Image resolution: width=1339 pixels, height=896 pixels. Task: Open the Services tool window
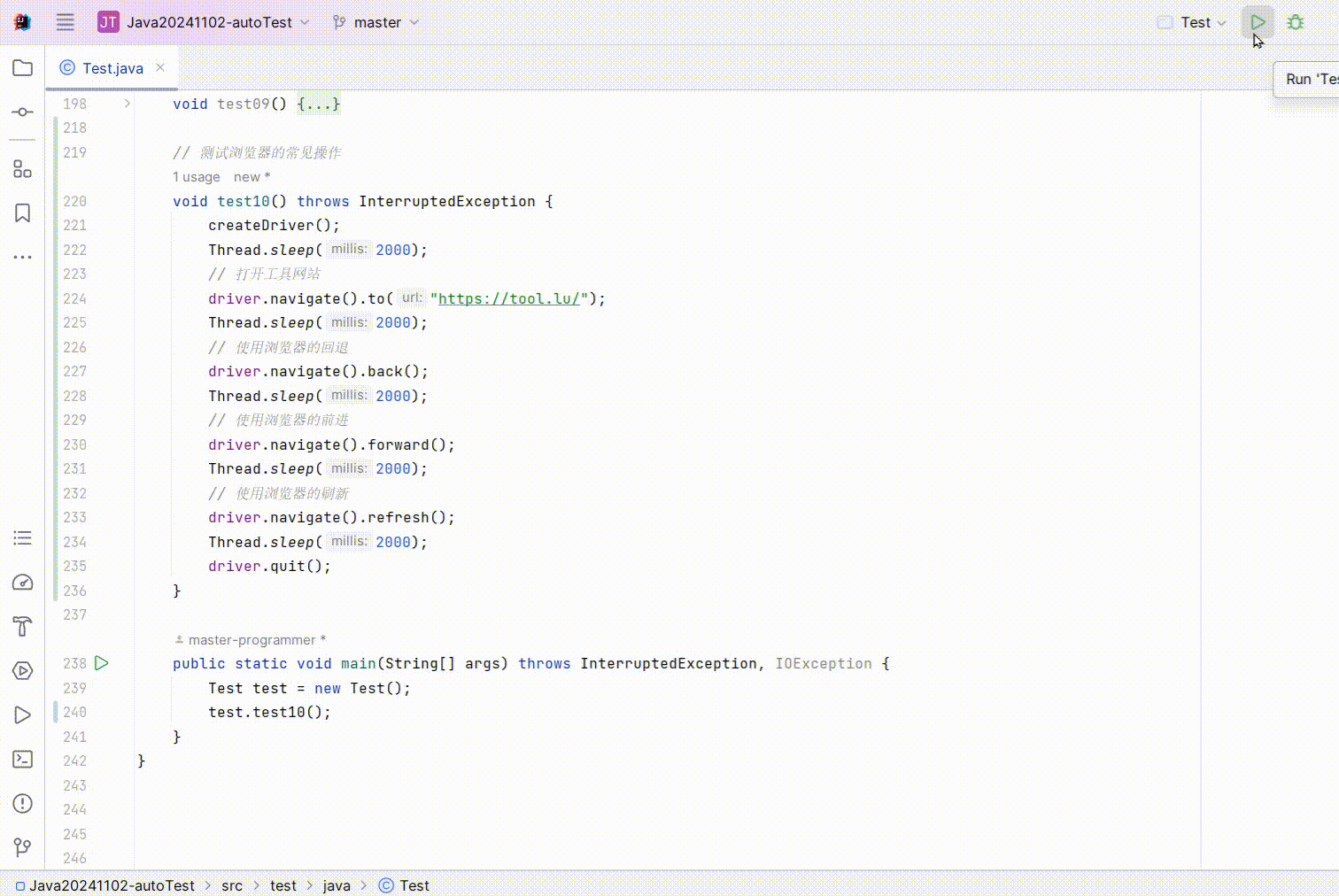[x=23, y=670]
